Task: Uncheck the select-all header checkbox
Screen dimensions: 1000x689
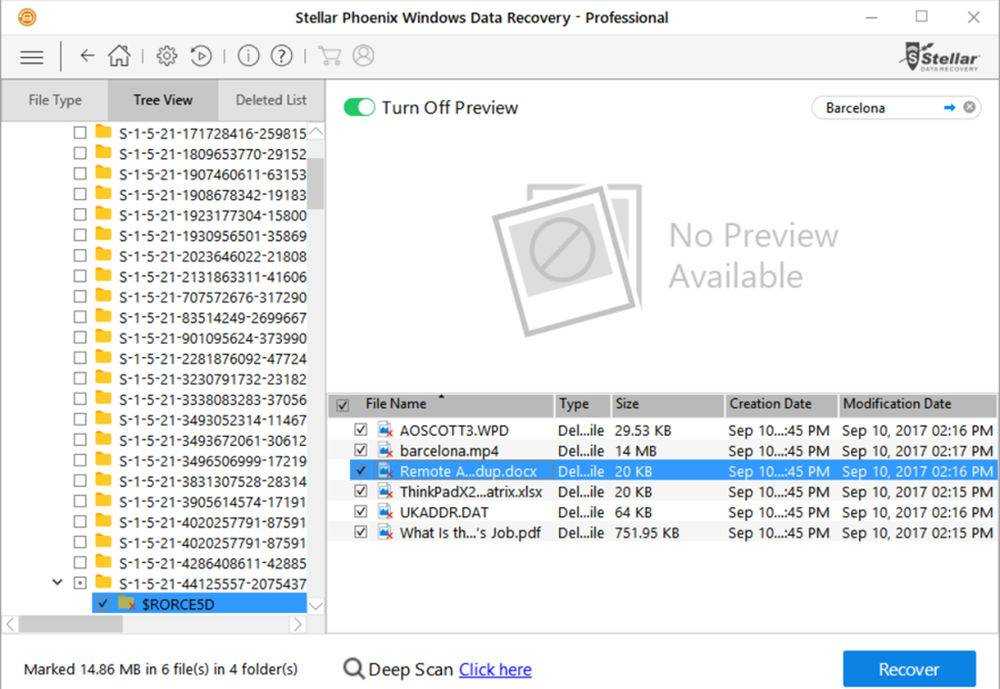Action: 343,405
